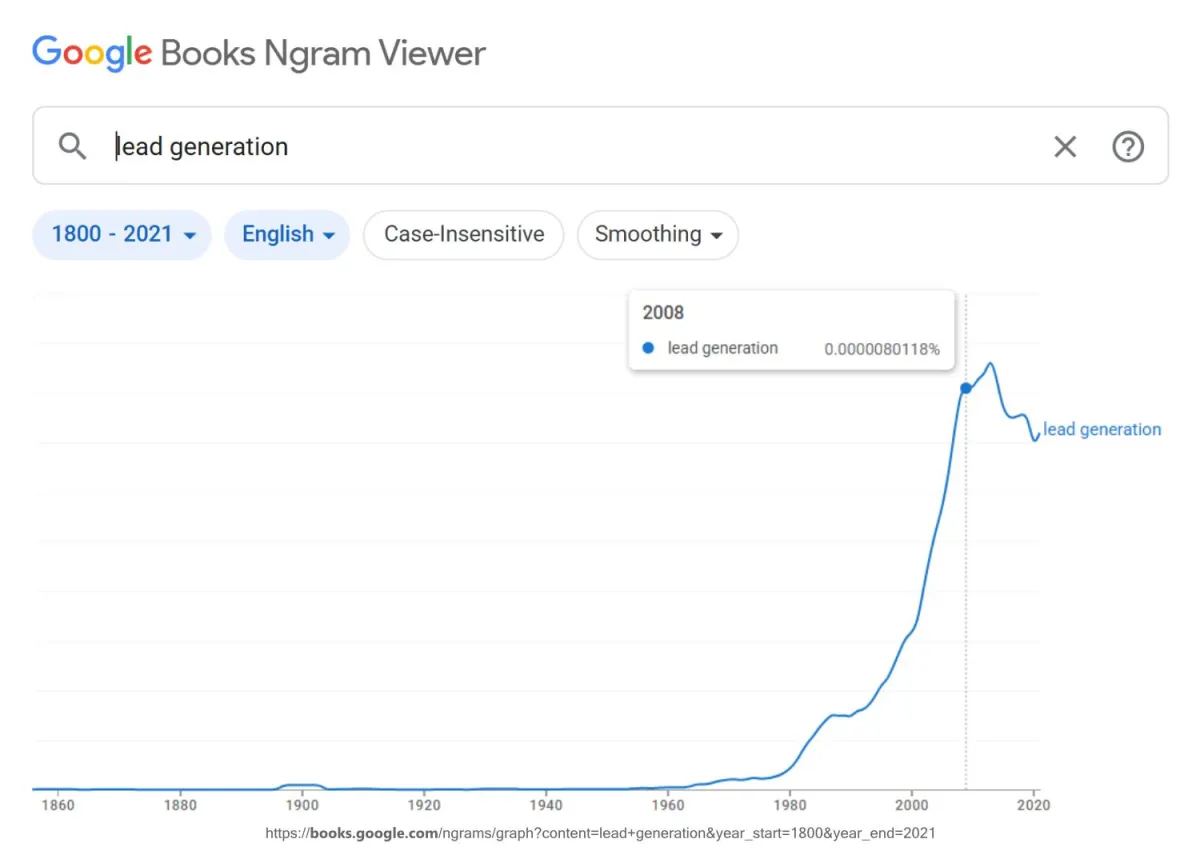Click the blue series dot in the tooltip
1200x851 pixels.
click(648, 348)
